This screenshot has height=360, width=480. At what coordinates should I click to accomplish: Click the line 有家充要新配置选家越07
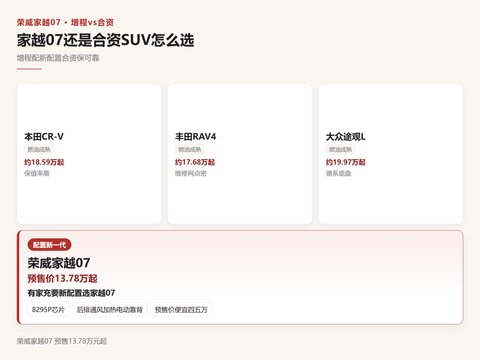click(71, 293)
